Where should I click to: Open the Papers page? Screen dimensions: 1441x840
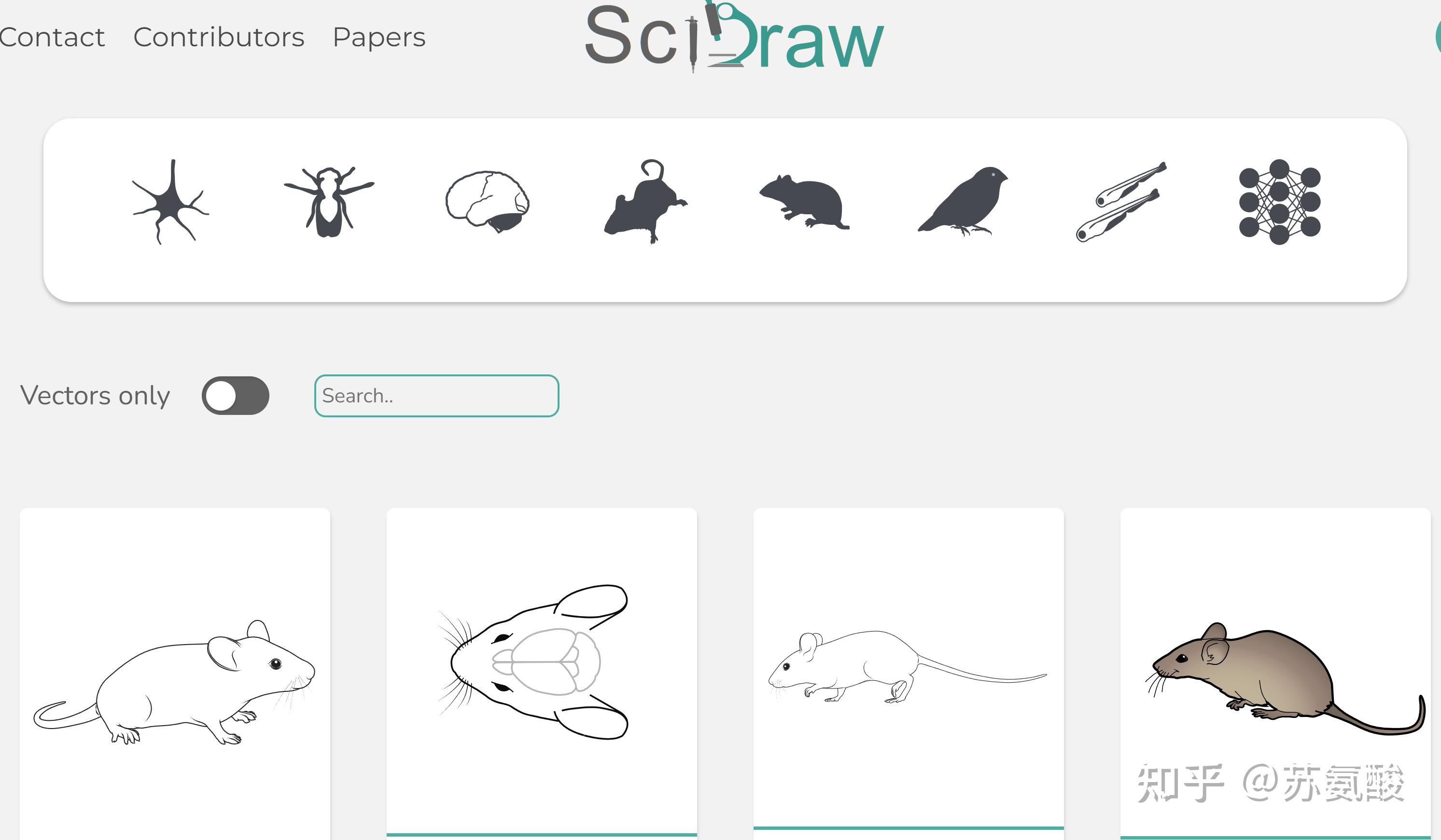pyautogui.click(x=379, y=37)
